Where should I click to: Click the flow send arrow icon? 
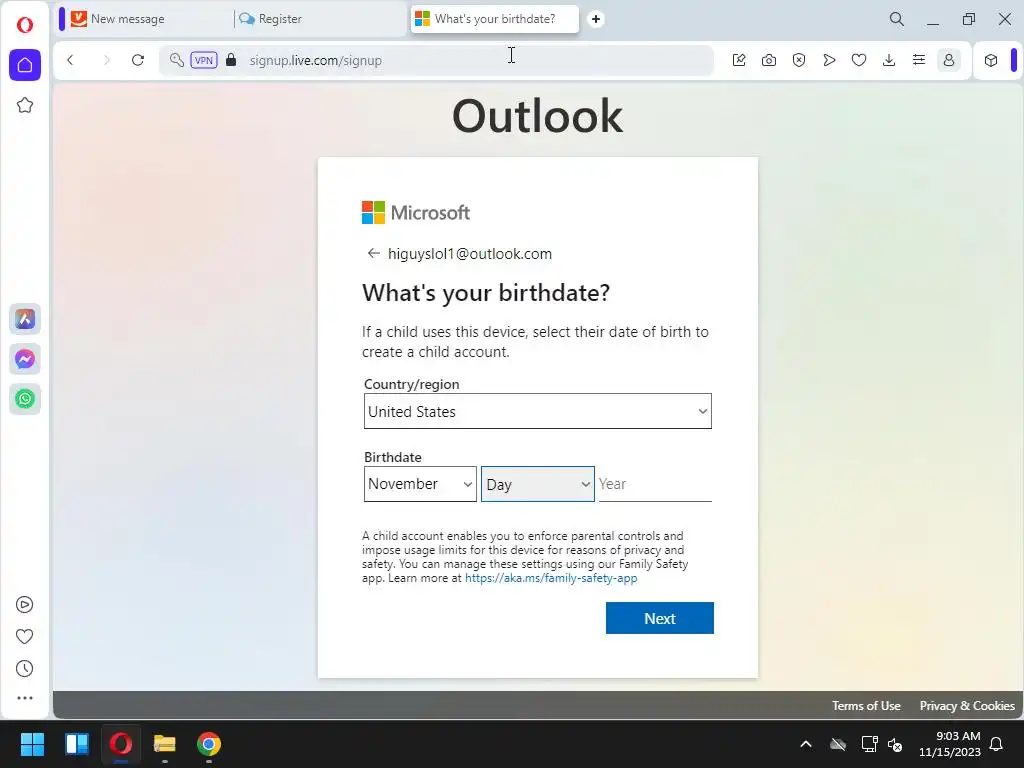click(829, 60)
